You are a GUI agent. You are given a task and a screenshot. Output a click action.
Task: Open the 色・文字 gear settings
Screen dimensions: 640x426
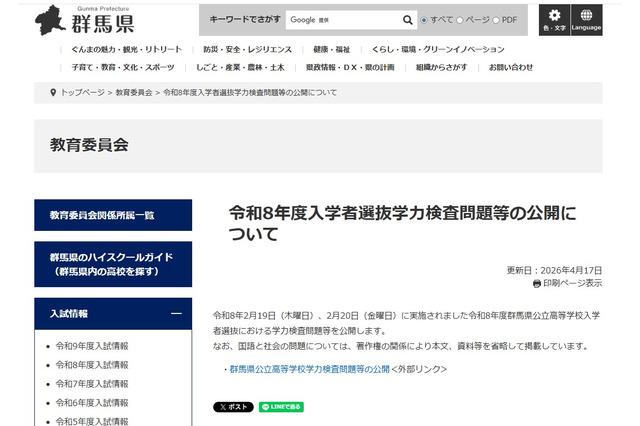click(554, 20)
